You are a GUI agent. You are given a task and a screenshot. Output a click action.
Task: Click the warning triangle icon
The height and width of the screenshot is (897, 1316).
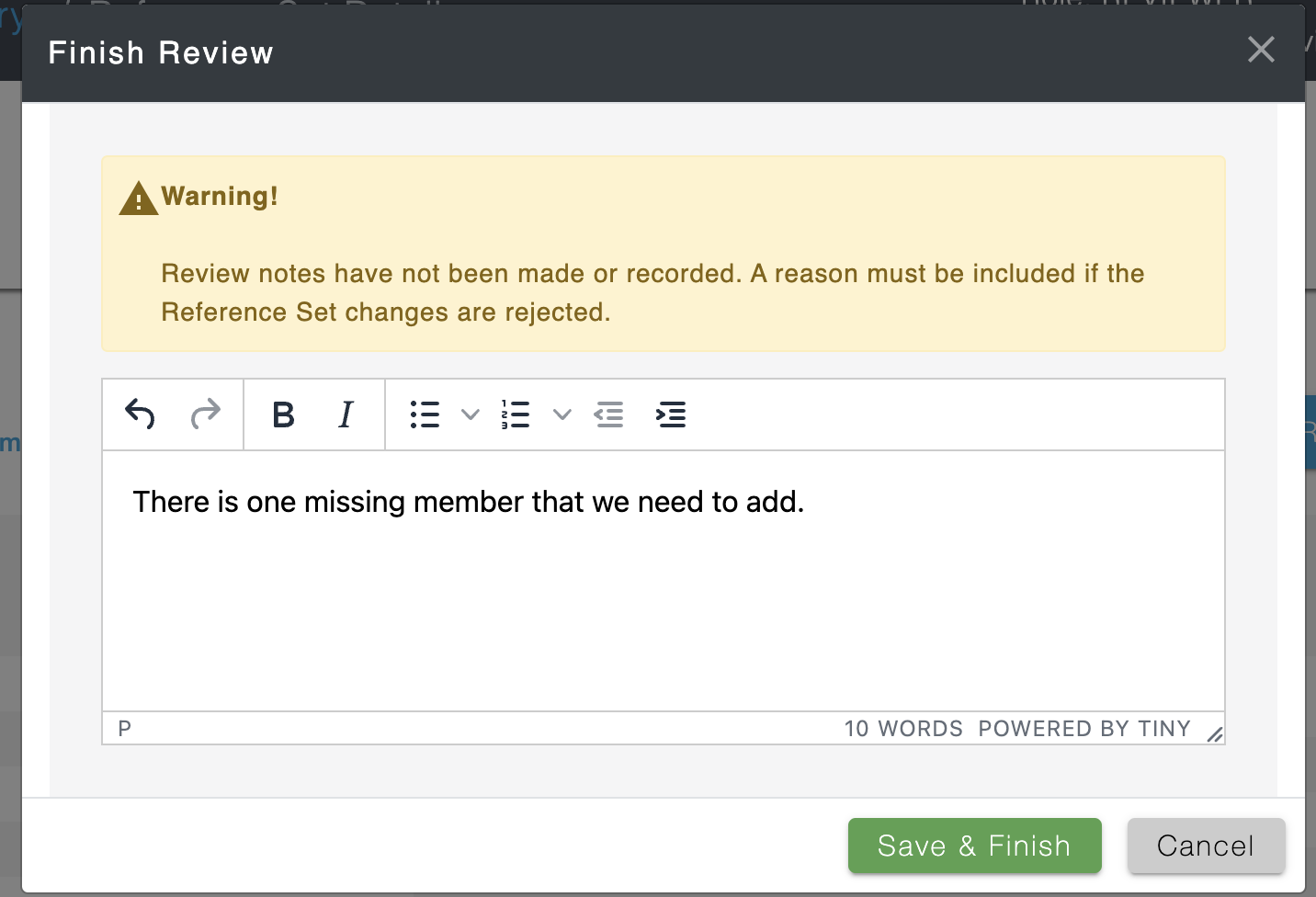click(x=139, y=198)
